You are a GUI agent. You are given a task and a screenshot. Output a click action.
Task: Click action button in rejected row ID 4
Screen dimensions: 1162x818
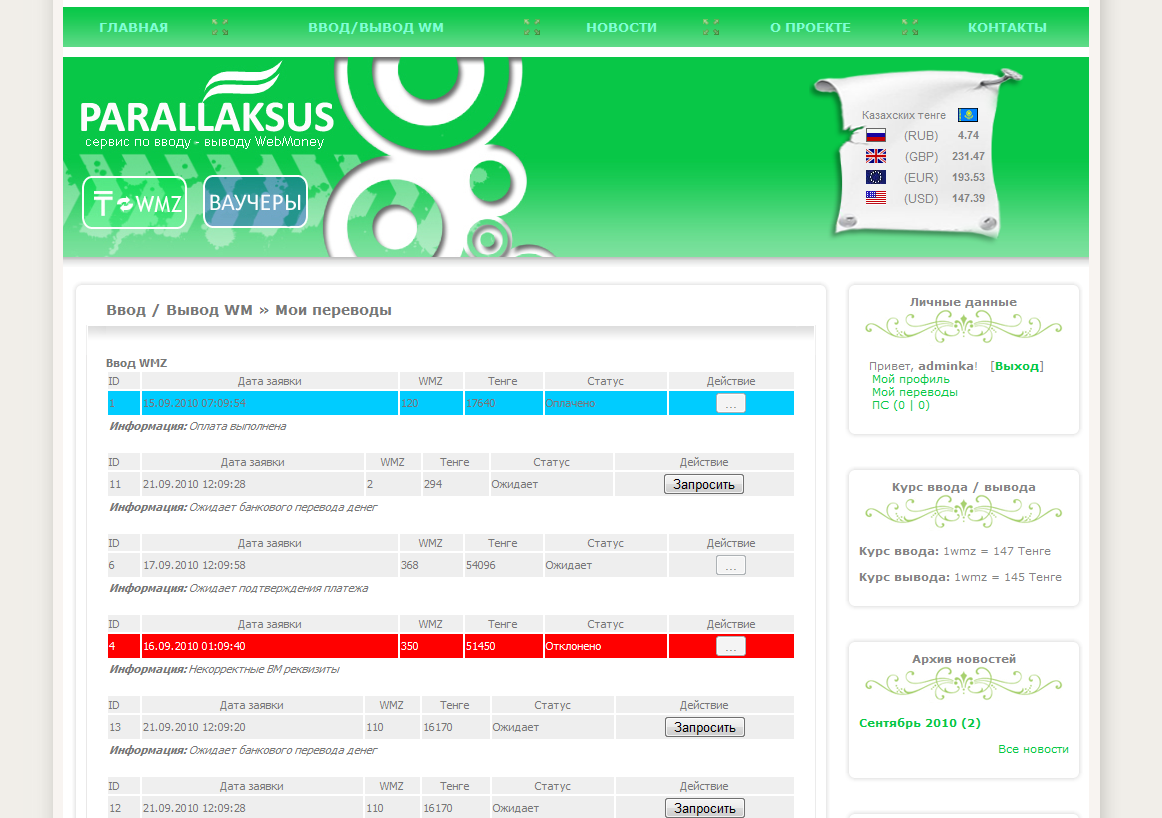[x=731, y=646]
